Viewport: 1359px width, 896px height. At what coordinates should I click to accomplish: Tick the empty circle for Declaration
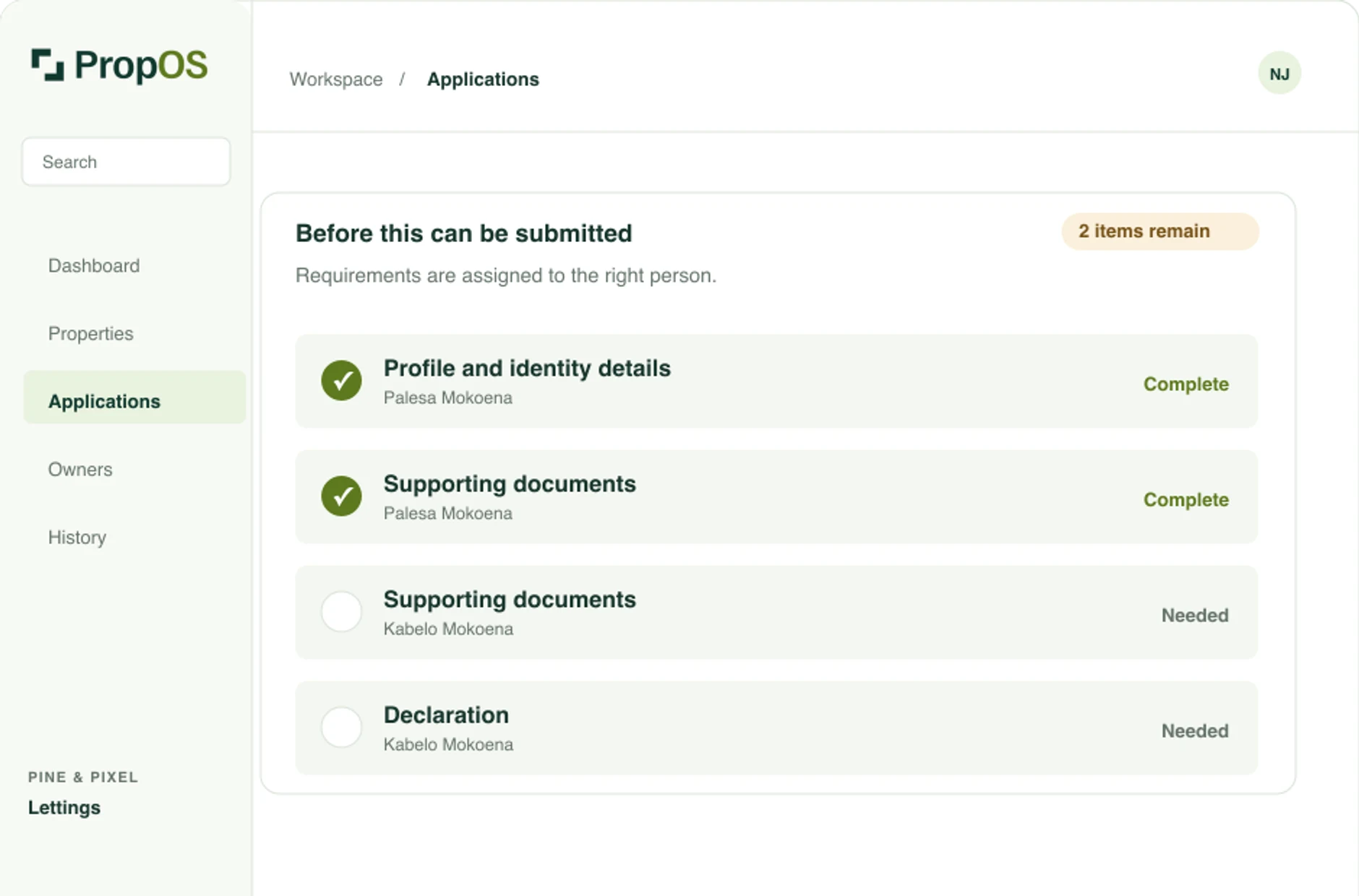[x=341, y=727]
